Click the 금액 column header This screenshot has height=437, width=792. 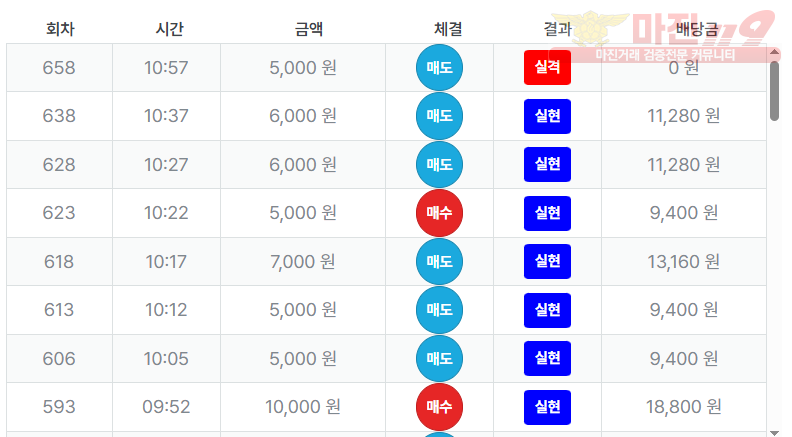coord(309,30)
